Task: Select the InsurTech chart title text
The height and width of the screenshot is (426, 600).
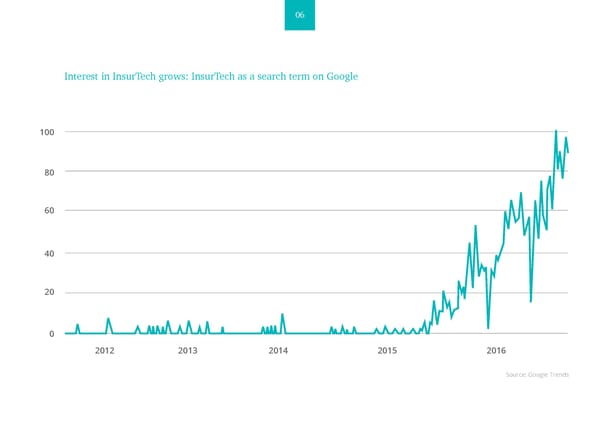Action: [x=210, y=76]
